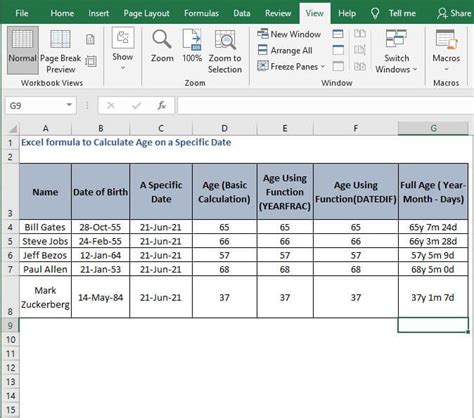Click Zoom to Selection

pos(225,52)
